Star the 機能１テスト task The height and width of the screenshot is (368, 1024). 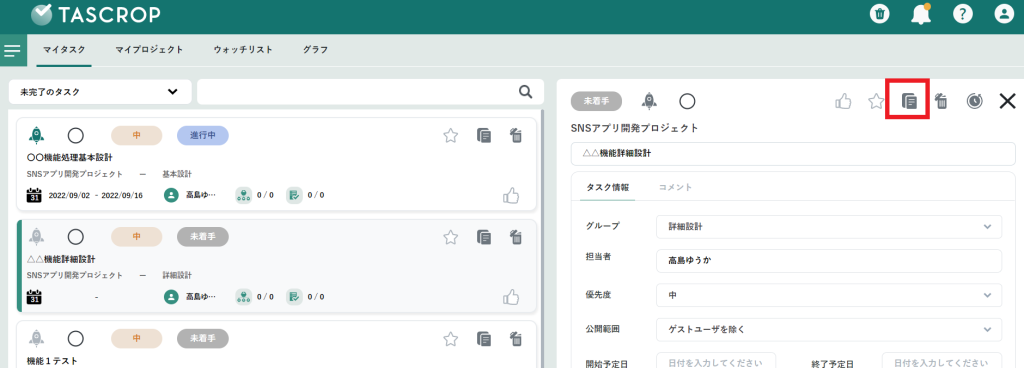[451, 339]
